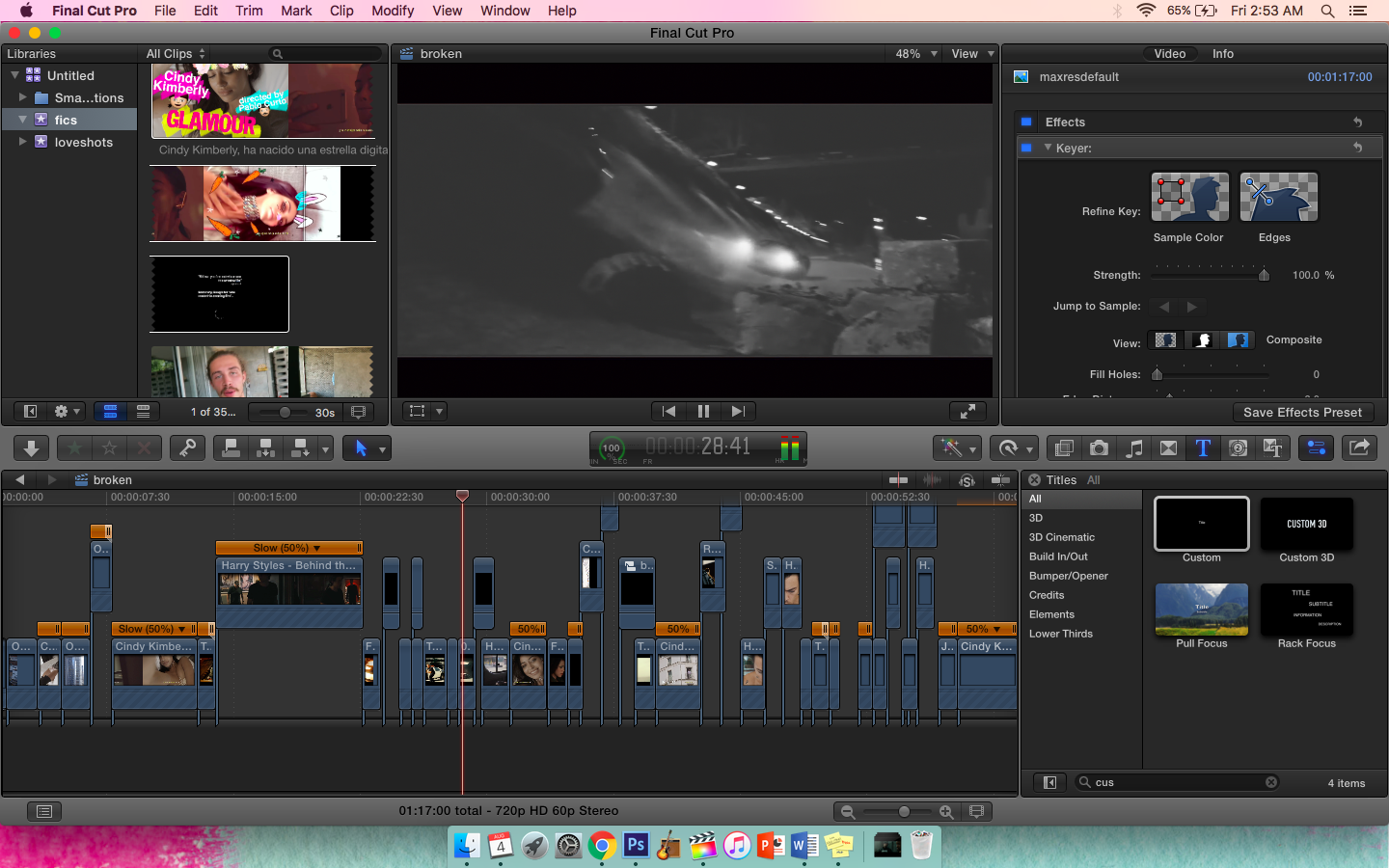The image size is (1389, 868).
Task: Open the Photos browser camera icon
Action: click(x=1099, y=448)
